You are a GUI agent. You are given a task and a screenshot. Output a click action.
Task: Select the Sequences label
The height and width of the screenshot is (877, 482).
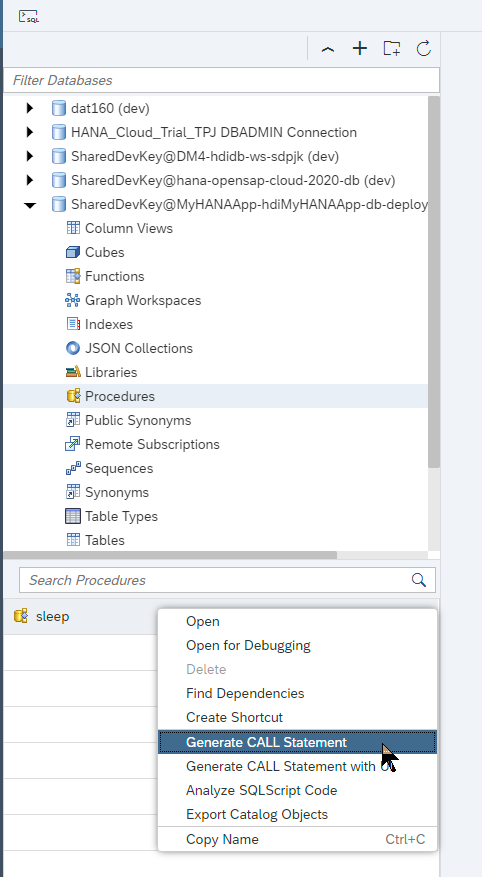coord(119,469)
